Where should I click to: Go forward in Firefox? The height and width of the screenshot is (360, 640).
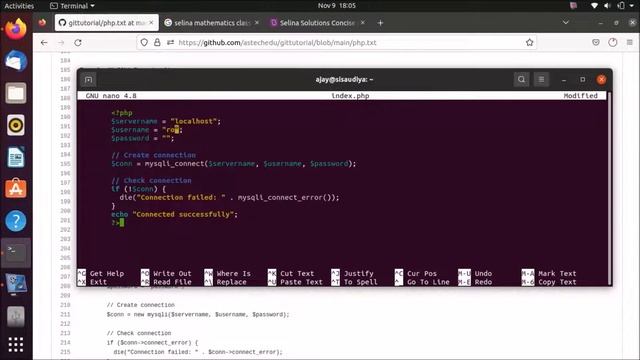[x=61, y=42]
